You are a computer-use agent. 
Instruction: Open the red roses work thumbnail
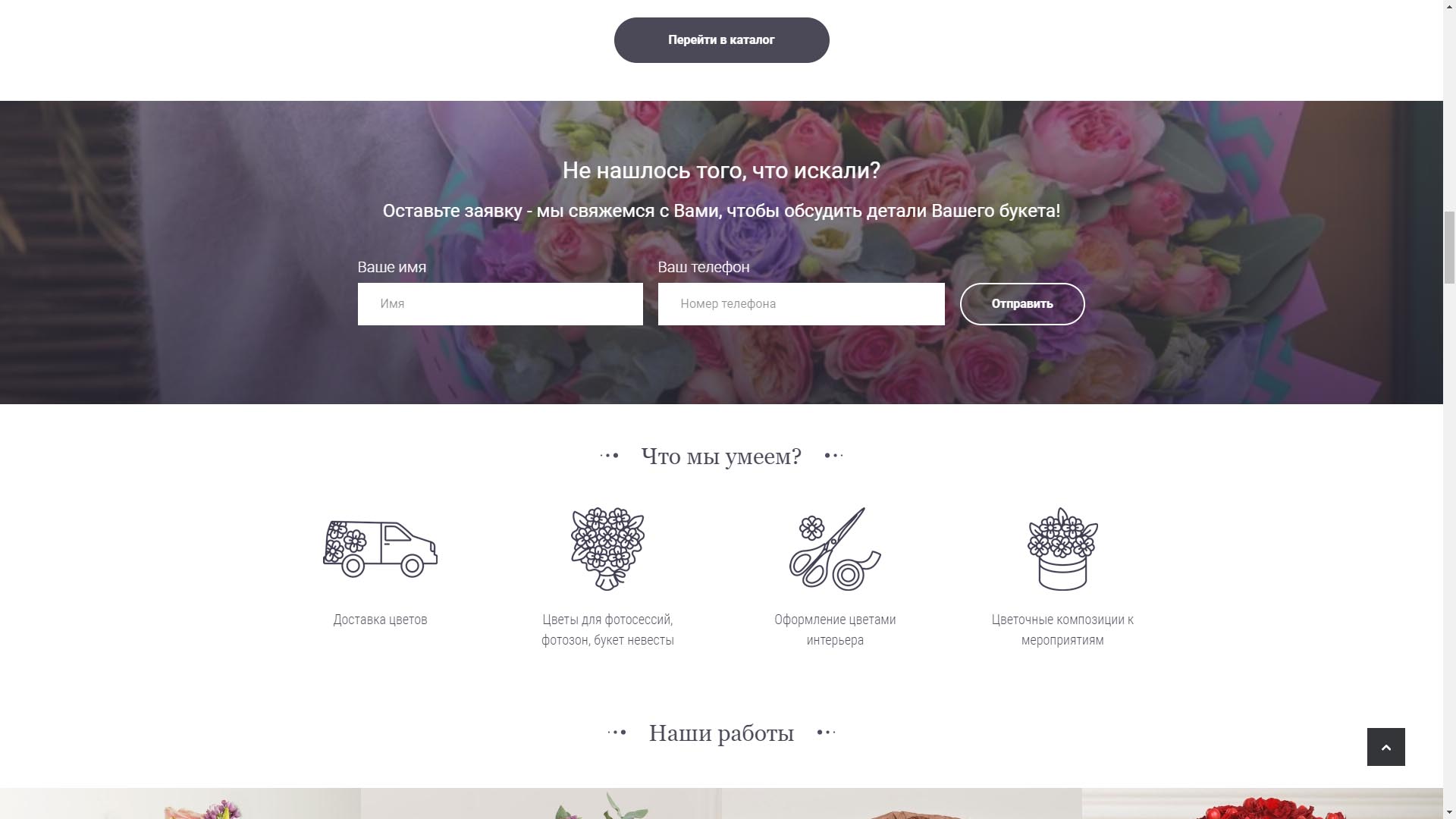[1262, 804]
